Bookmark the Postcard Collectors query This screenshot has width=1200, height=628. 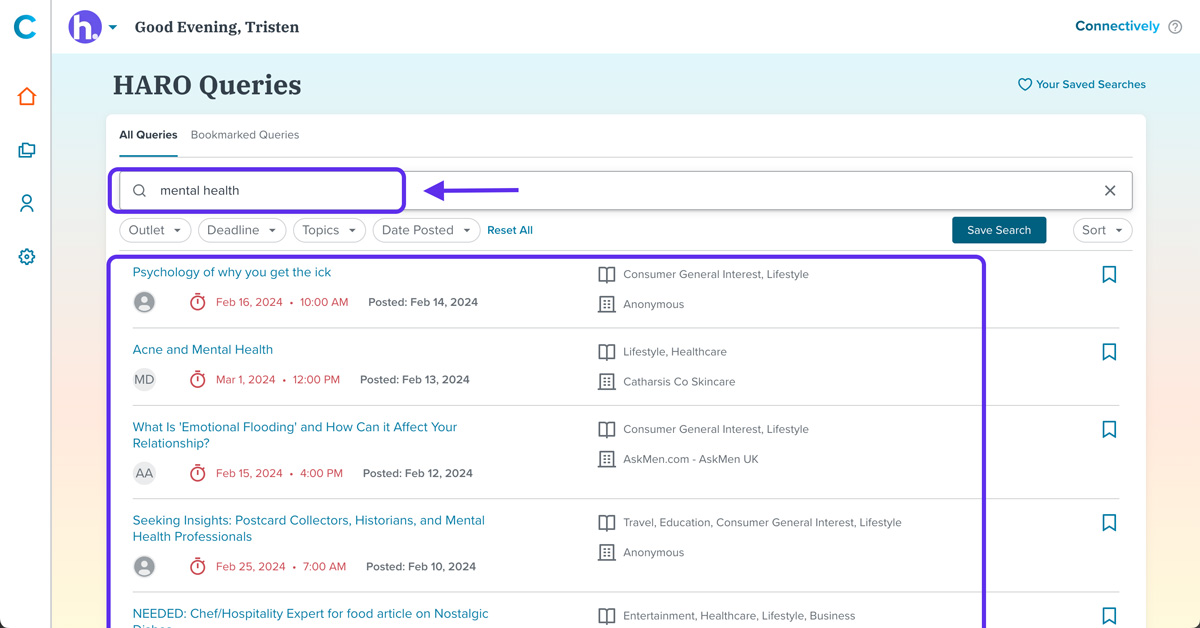tap(1109, 522)
